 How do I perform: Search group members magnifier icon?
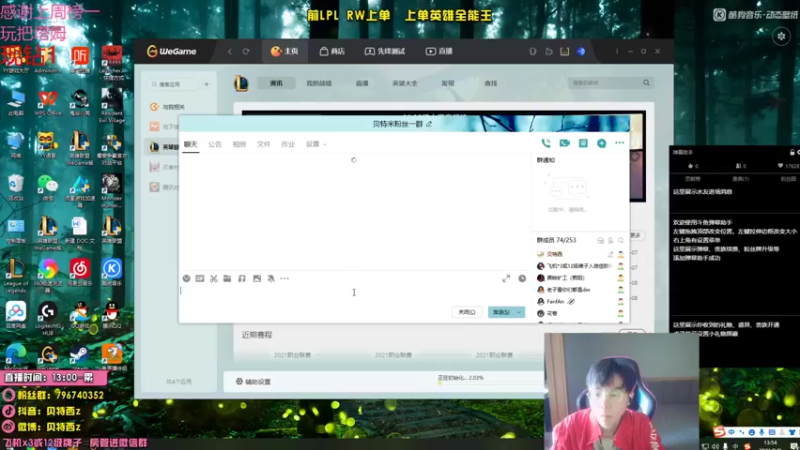click(x=621, y=240)
